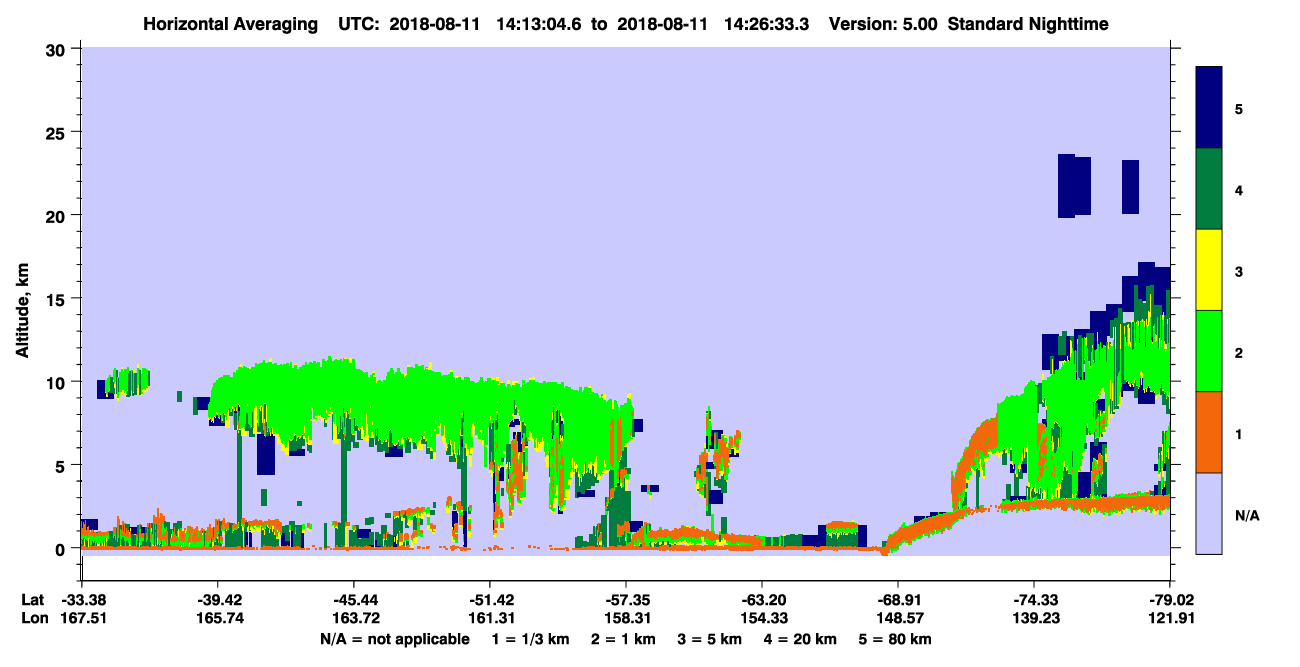1300x667 pixels.
Task: Click latitude value '-68.91'
Action: pyautogui.click(x=897, y=600)
